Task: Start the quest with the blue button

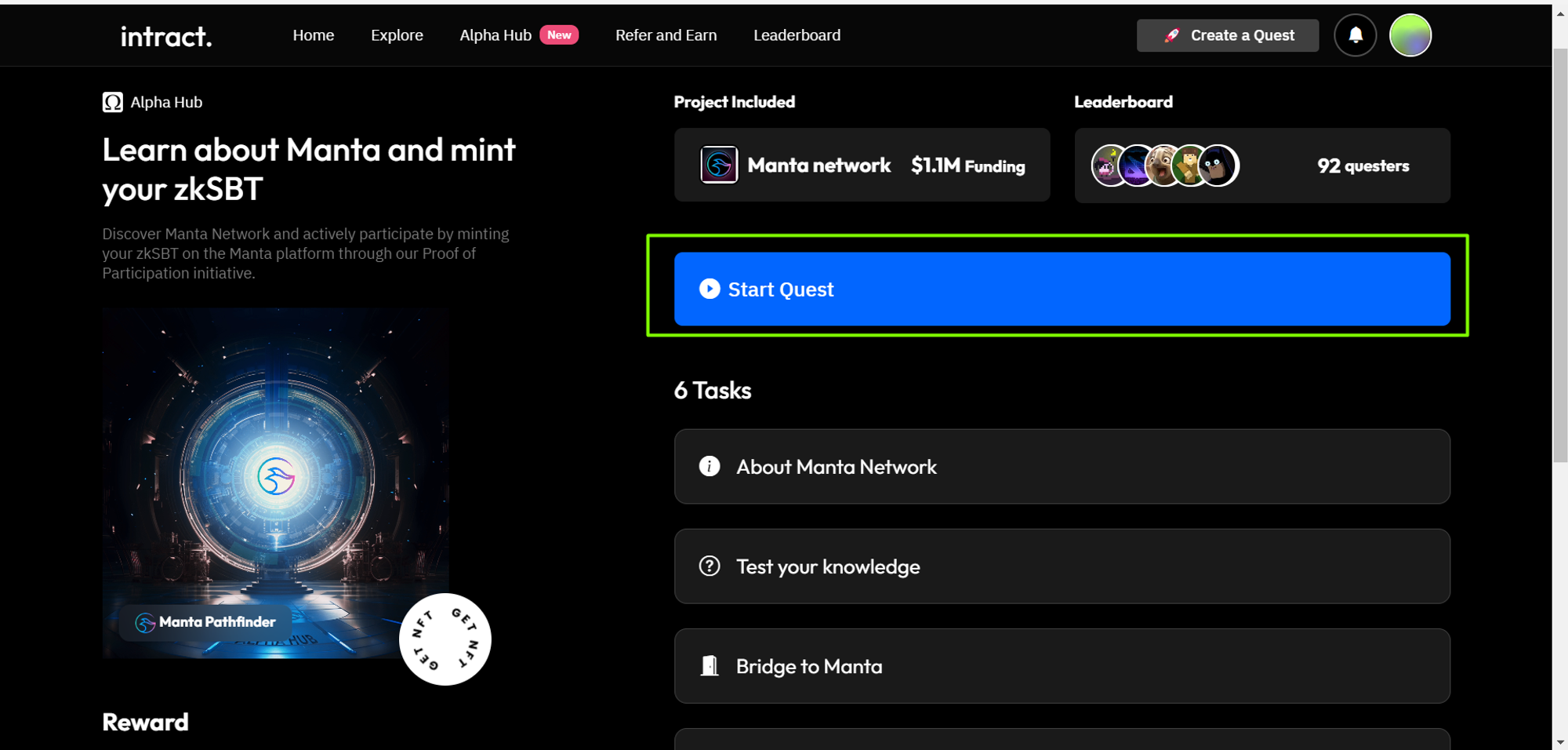Action: click(1062, 289)
